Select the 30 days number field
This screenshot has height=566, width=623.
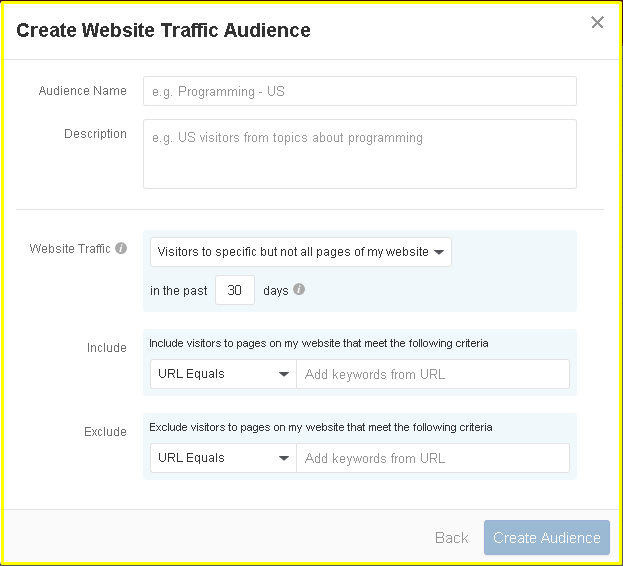(x=235, y=290)
